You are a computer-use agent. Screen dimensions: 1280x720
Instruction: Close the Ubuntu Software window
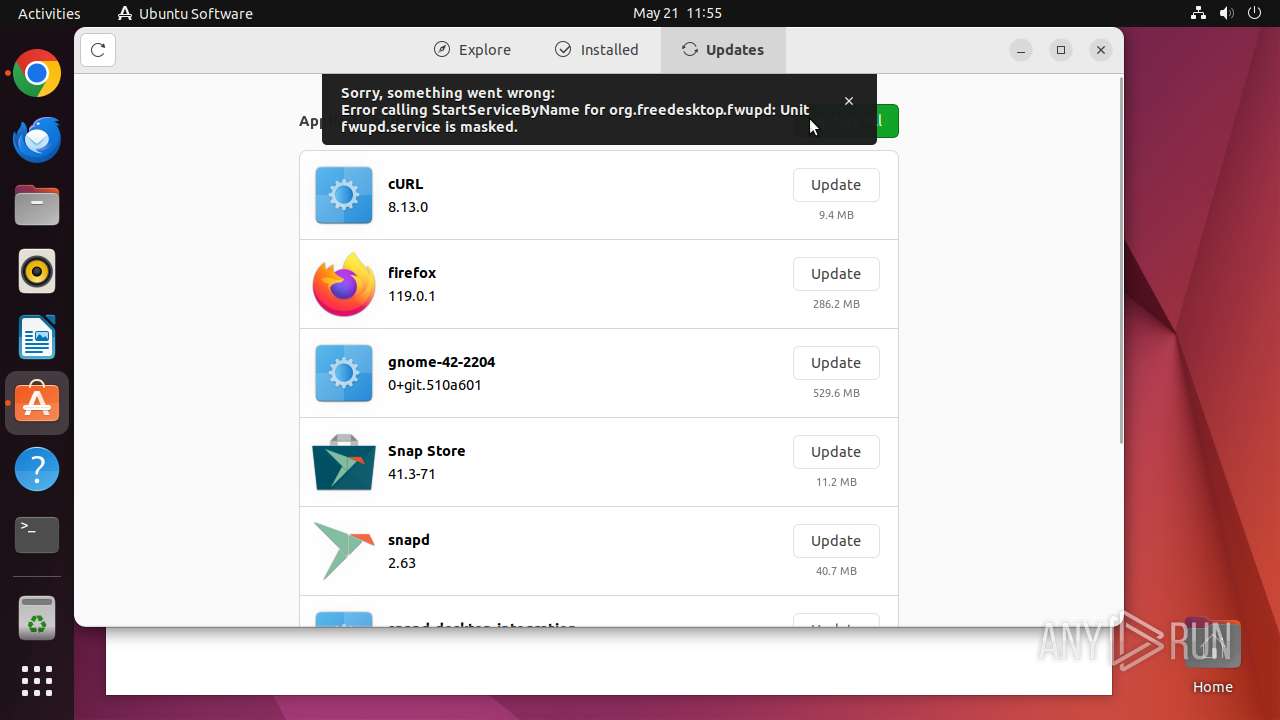1101,50
